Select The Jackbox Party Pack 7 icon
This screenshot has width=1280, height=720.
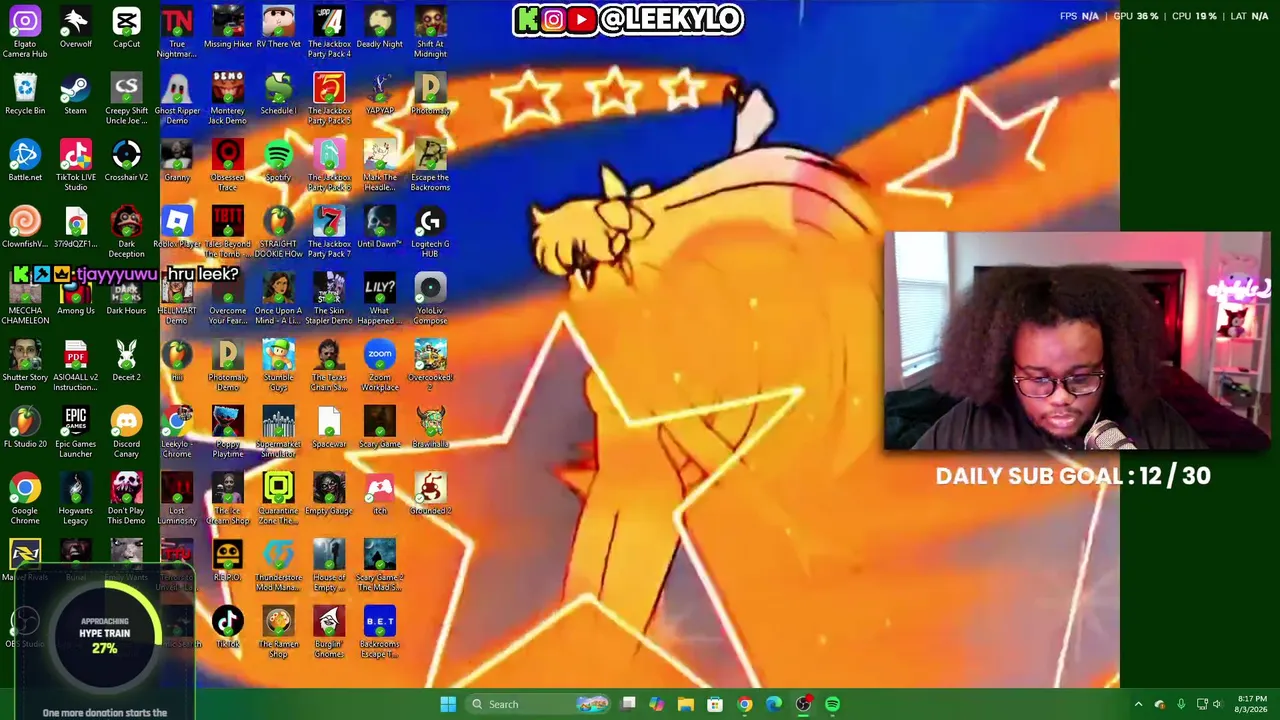(329, 232)
